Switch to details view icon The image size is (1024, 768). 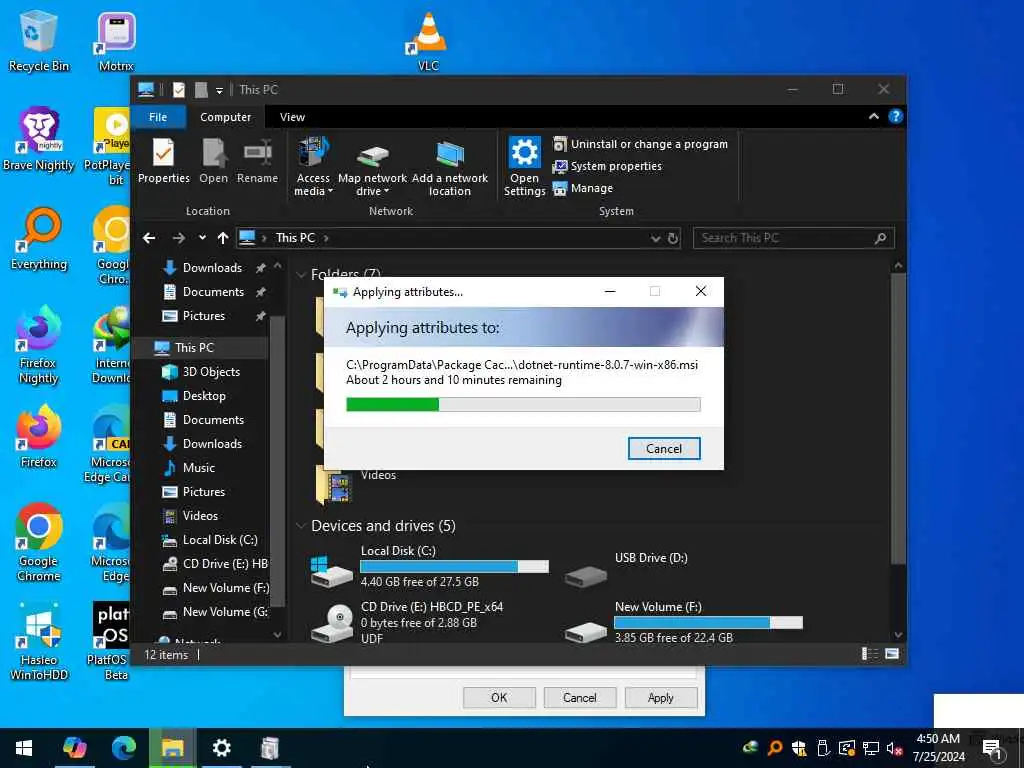point(869,654)
